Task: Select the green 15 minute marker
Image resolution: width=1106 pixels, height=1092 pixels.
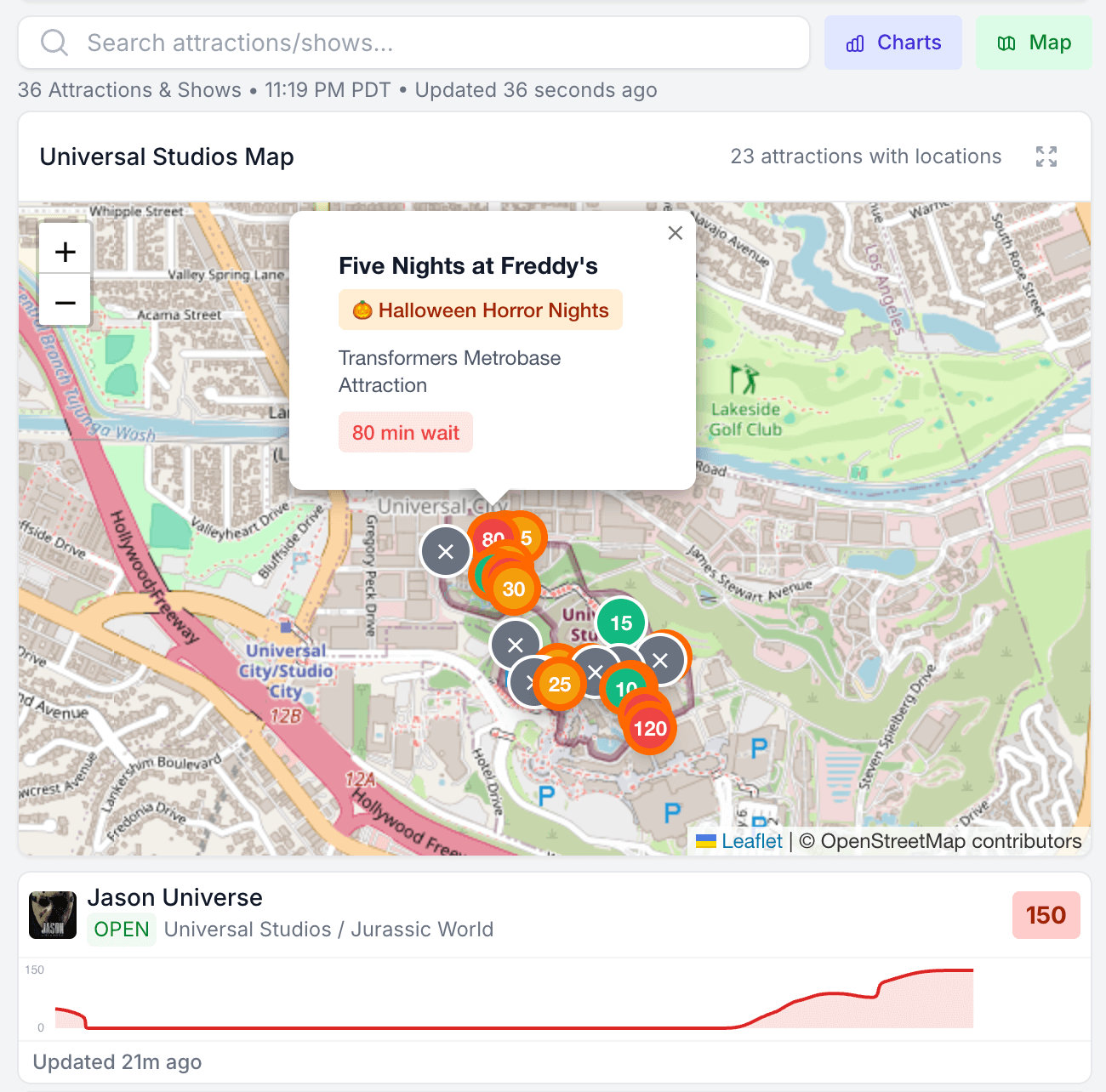Action: tap(621, 623)
